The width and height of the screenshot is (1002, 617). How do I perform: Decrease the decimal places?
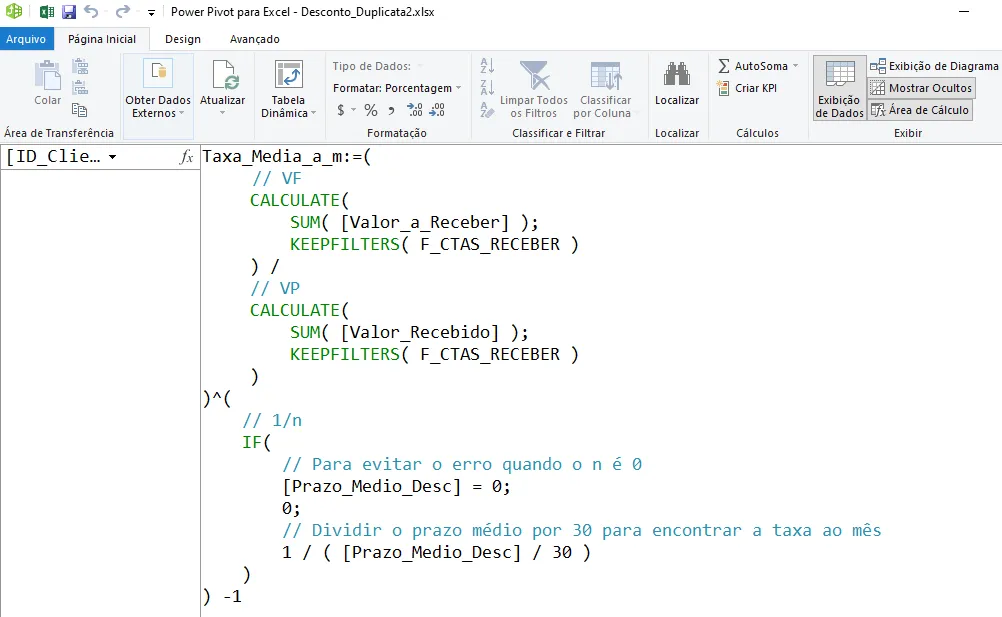point(437,110)
